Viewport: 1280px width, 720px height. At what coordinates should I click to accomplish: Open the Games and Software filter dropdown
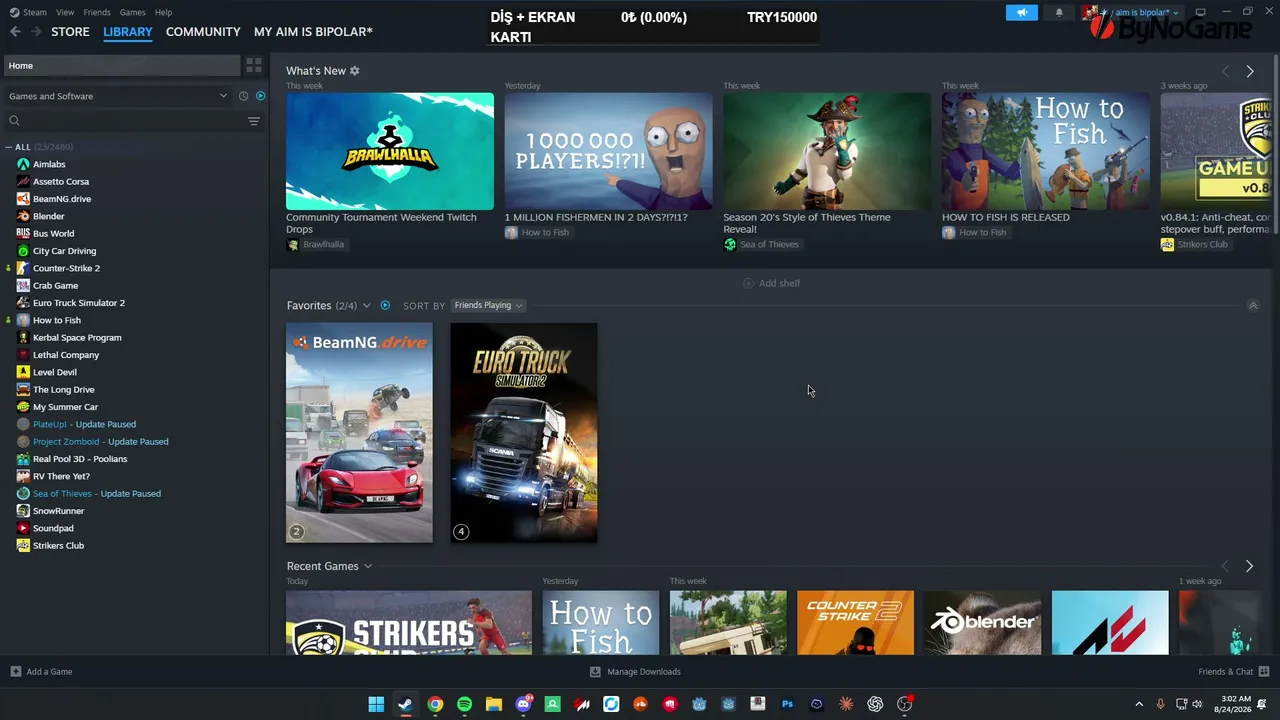click(117, 96)
